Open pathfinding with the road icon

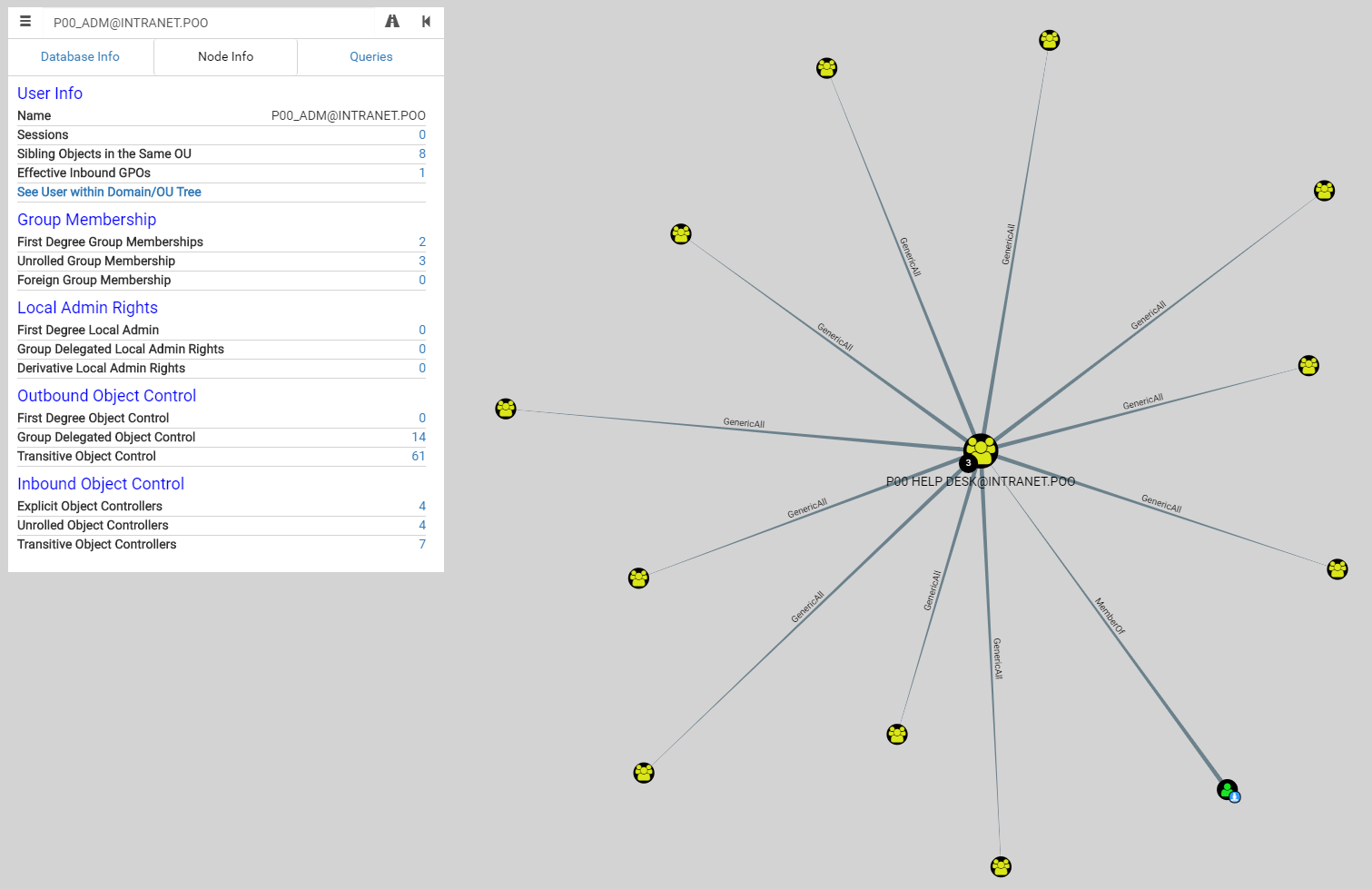pyautogui.click(x=392, y=22)
